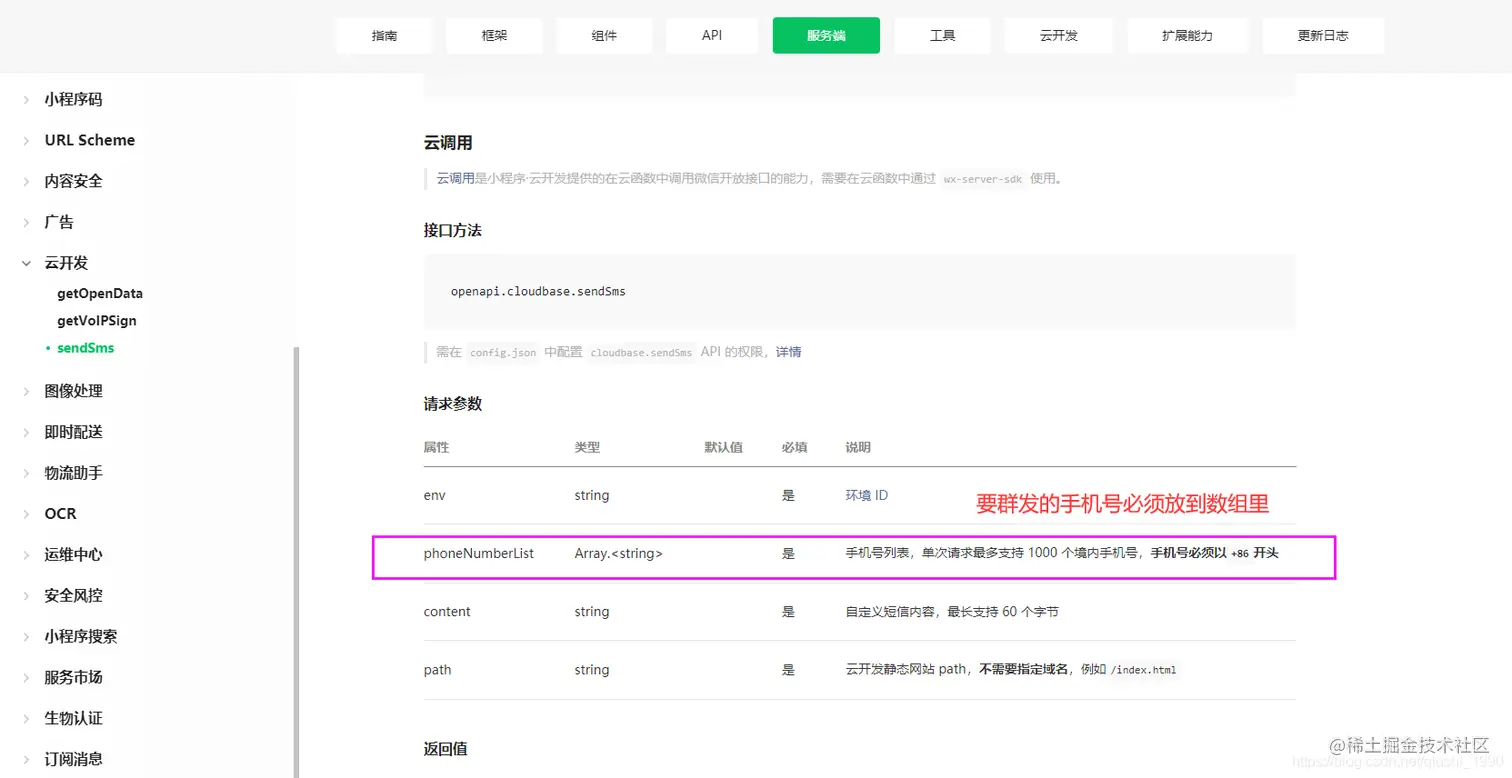Expand chevron next to 内容安全
The image size is (1512, 778).
click(26, 182)
